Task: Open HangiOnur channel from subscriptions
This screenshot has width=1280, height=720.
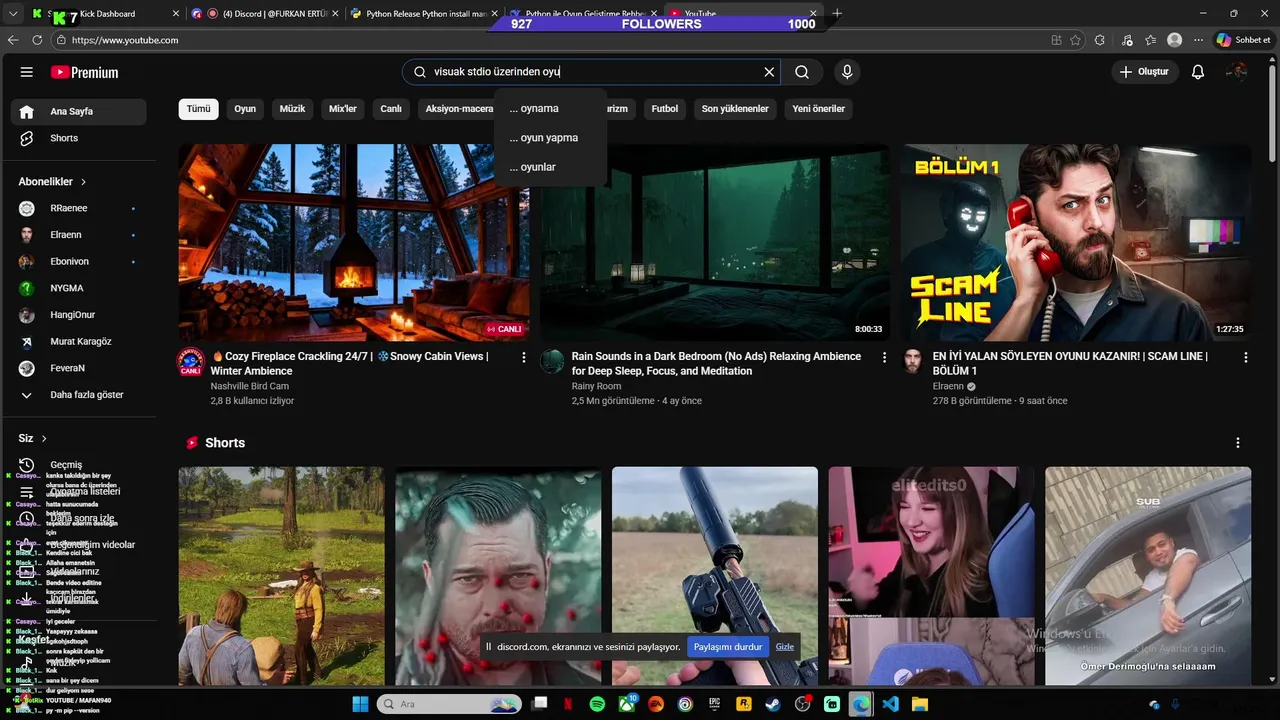Action: (x=79, y=315)
